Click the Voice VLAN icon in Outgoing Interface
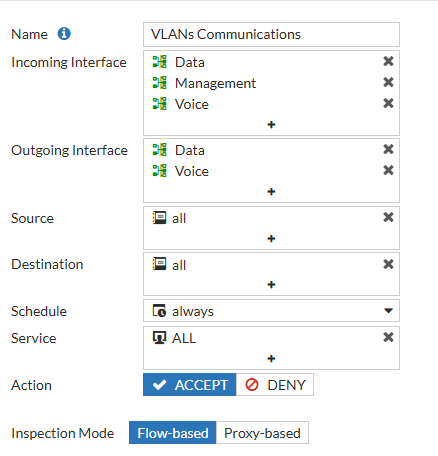 (159, 171)
